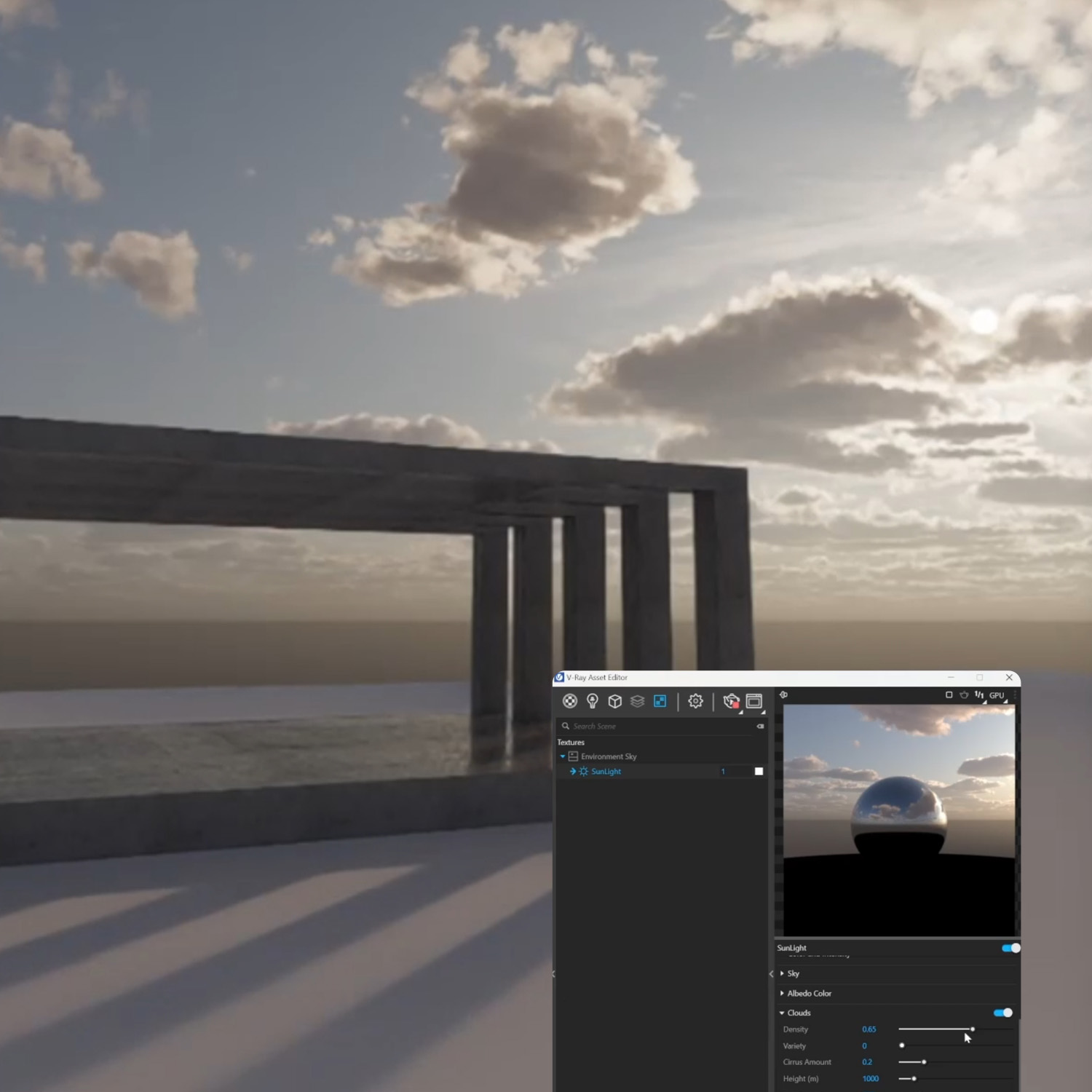Image resolution: width=1092 pixels, height=1092 pixels.
Task: Click the Textures heading label
Action: 571,742
